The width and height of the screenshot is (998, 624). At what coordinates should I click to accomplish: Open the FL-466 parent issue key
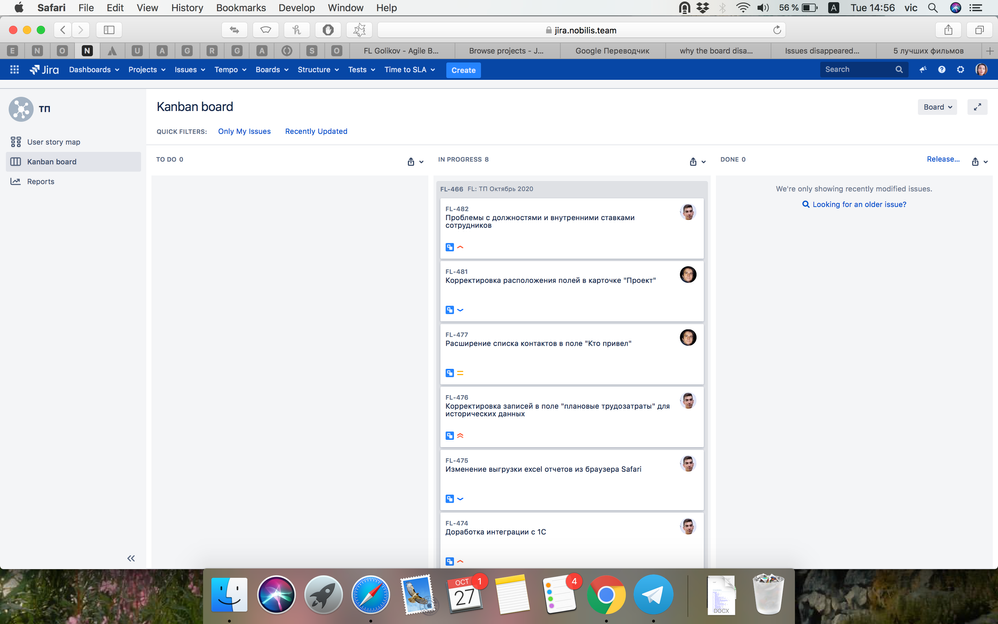(452, 189)
